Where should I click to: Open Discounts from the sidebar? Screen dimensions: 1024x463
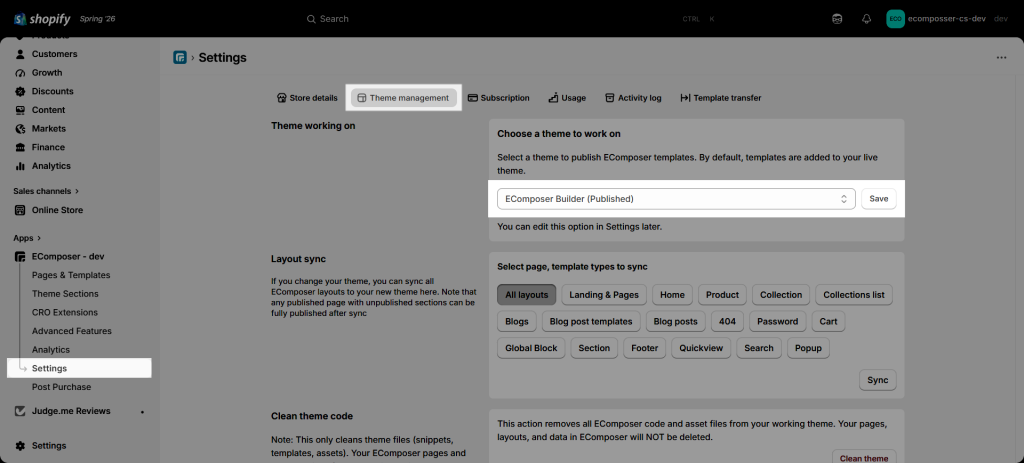(x=52, y=91)
